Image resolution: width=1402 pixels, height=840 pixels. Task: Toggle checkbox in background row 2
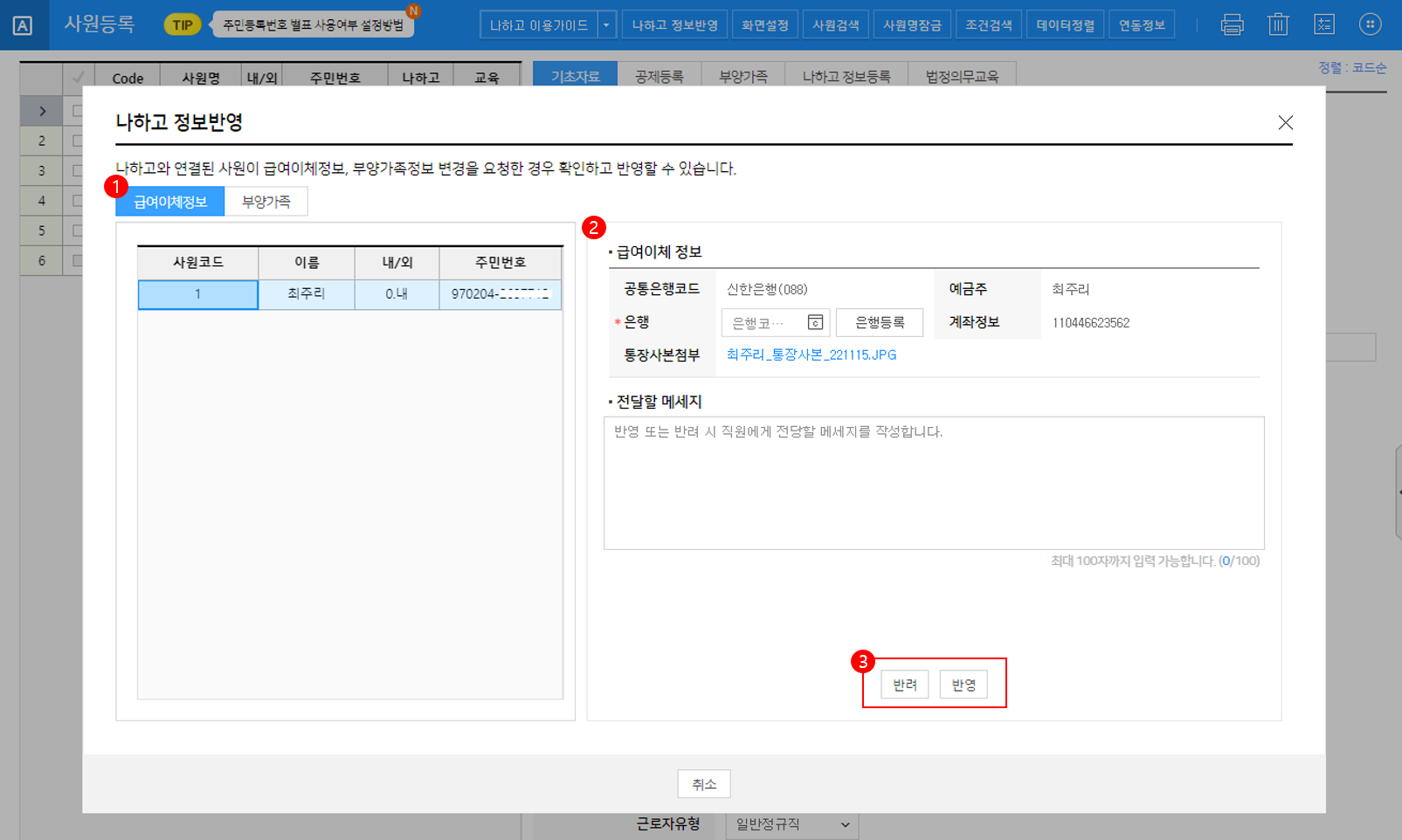(x=78, y=141)
